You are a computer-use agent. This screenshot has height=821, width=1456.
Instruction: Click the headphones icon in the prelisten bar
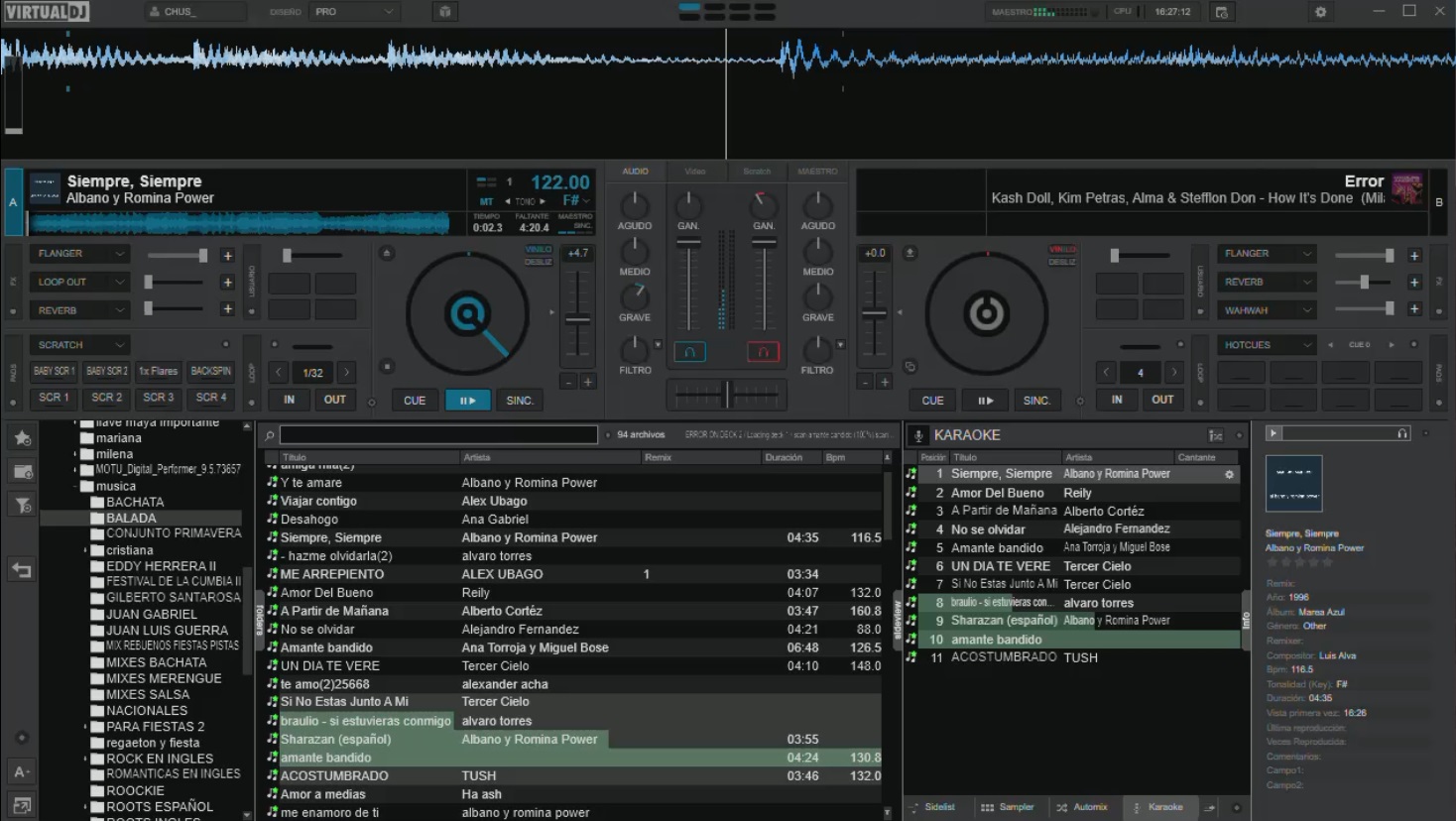[x=1402, y=433]
